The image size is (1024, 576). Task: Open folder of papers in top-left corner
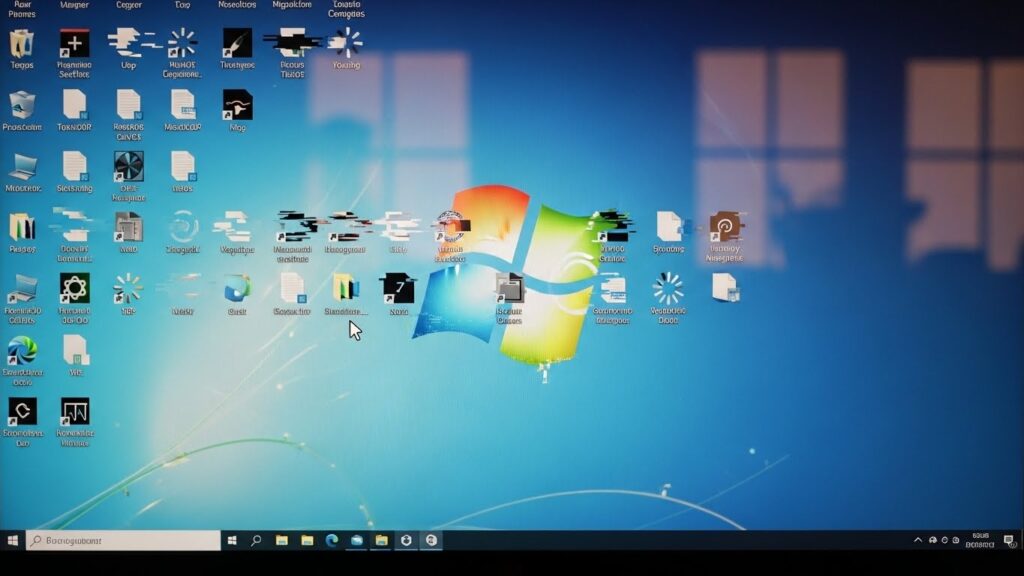pyautogui.click(x=22, y=44)
